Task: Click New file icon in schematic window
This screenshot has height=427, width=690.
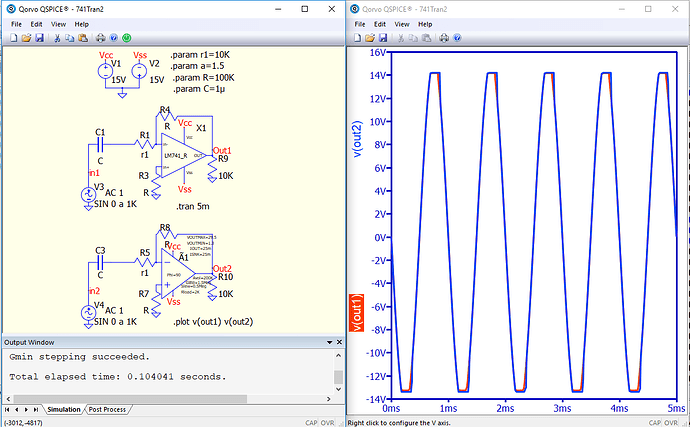Action: (14, 38)
